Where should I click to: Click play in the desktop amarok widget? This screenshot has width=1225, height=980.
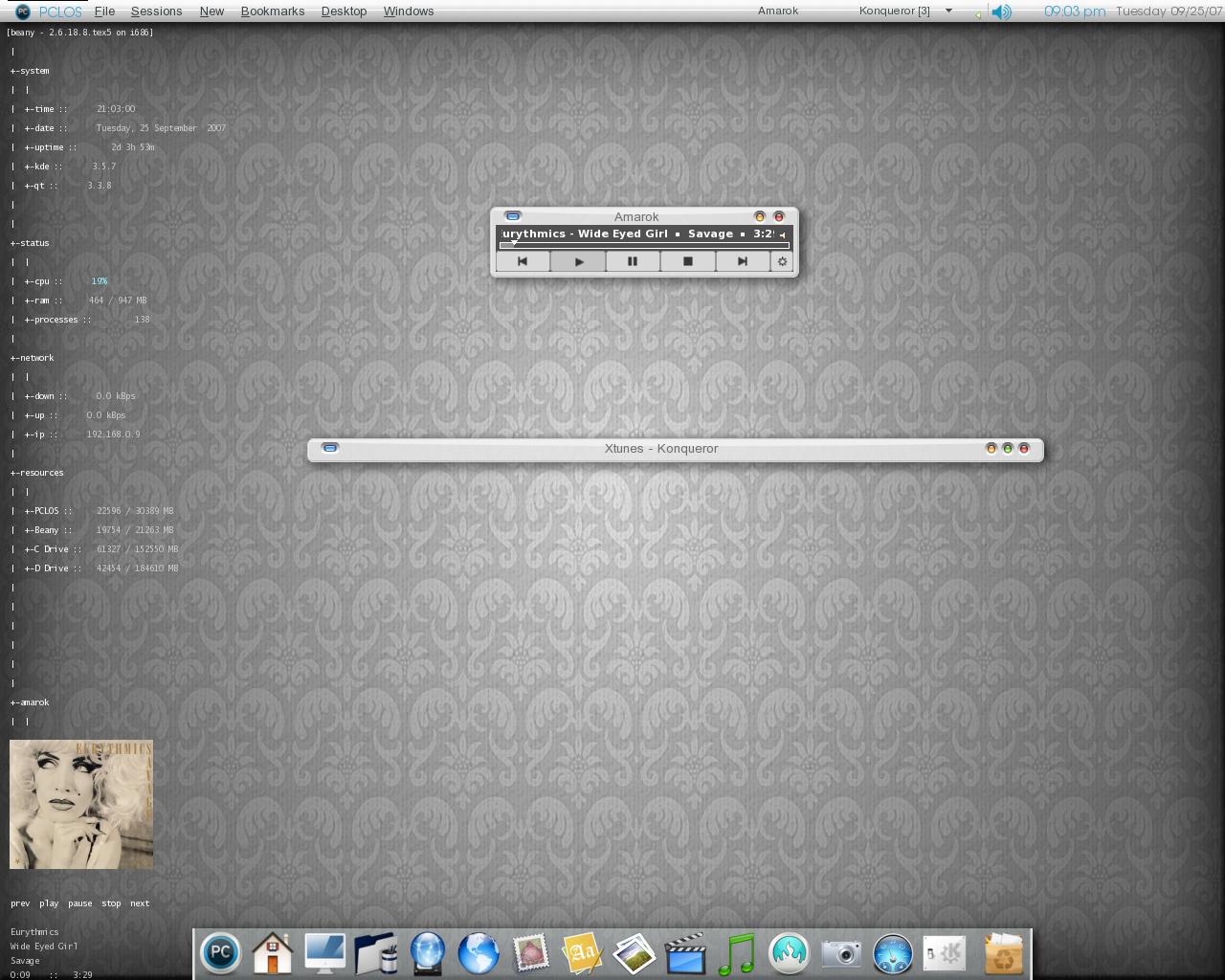coord(49,903)
